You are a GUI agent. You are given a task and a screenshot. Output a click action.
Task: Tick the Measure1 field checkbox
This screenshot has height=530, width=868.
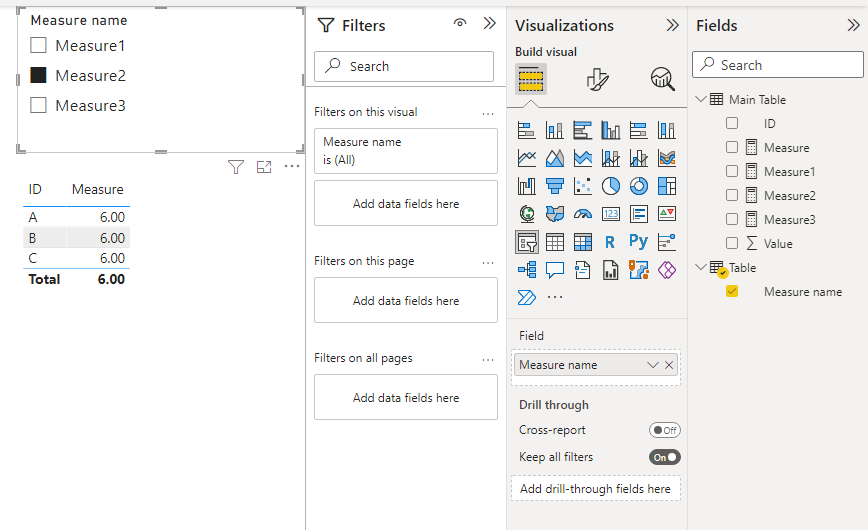tap(732, 171)
